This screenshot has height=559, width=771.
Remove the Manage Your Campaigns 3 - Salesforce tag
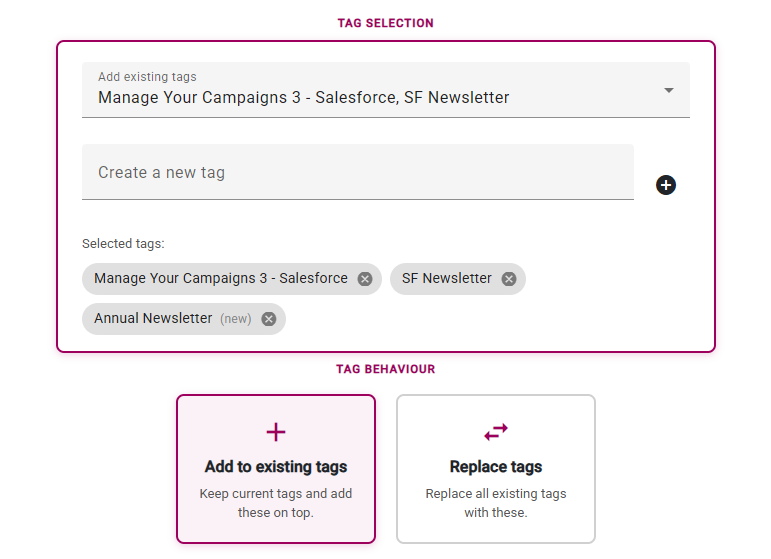coord(365,279)
